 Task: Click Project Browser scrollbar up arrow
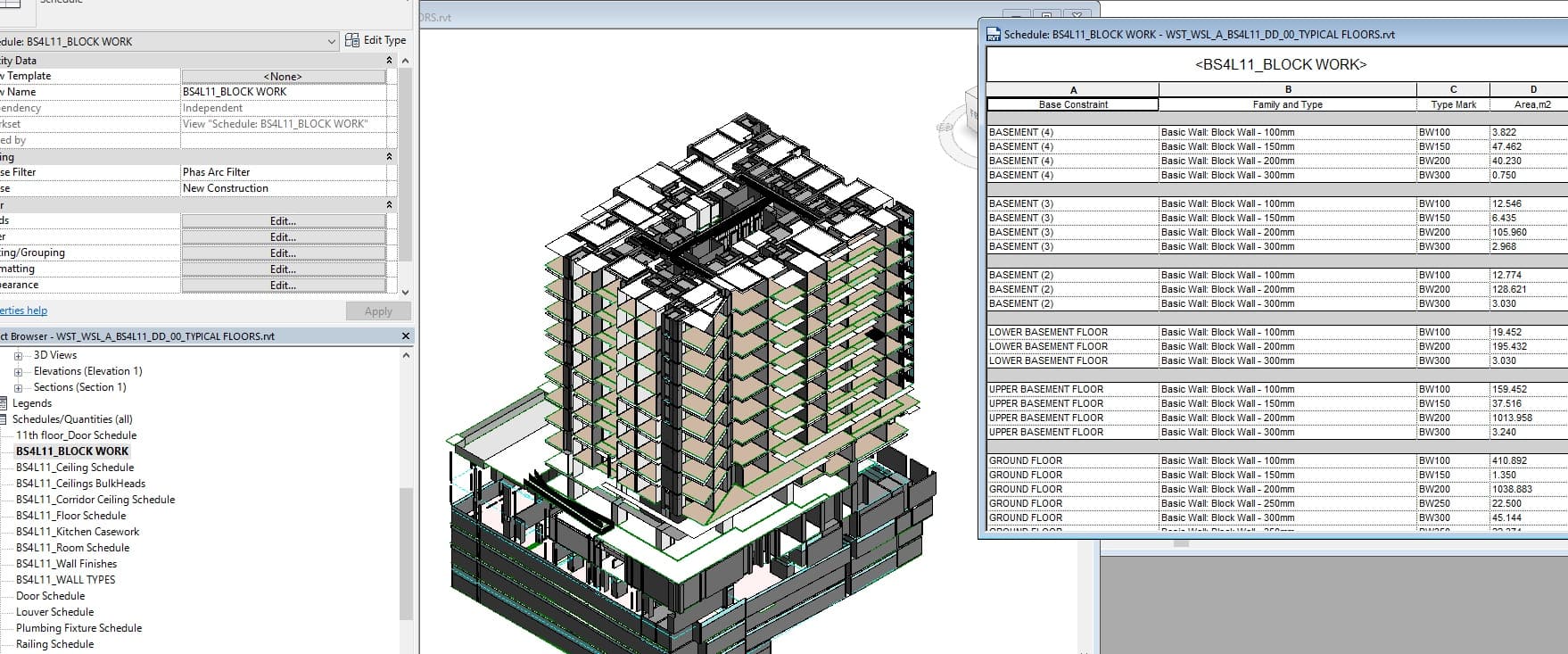point(406,355)
